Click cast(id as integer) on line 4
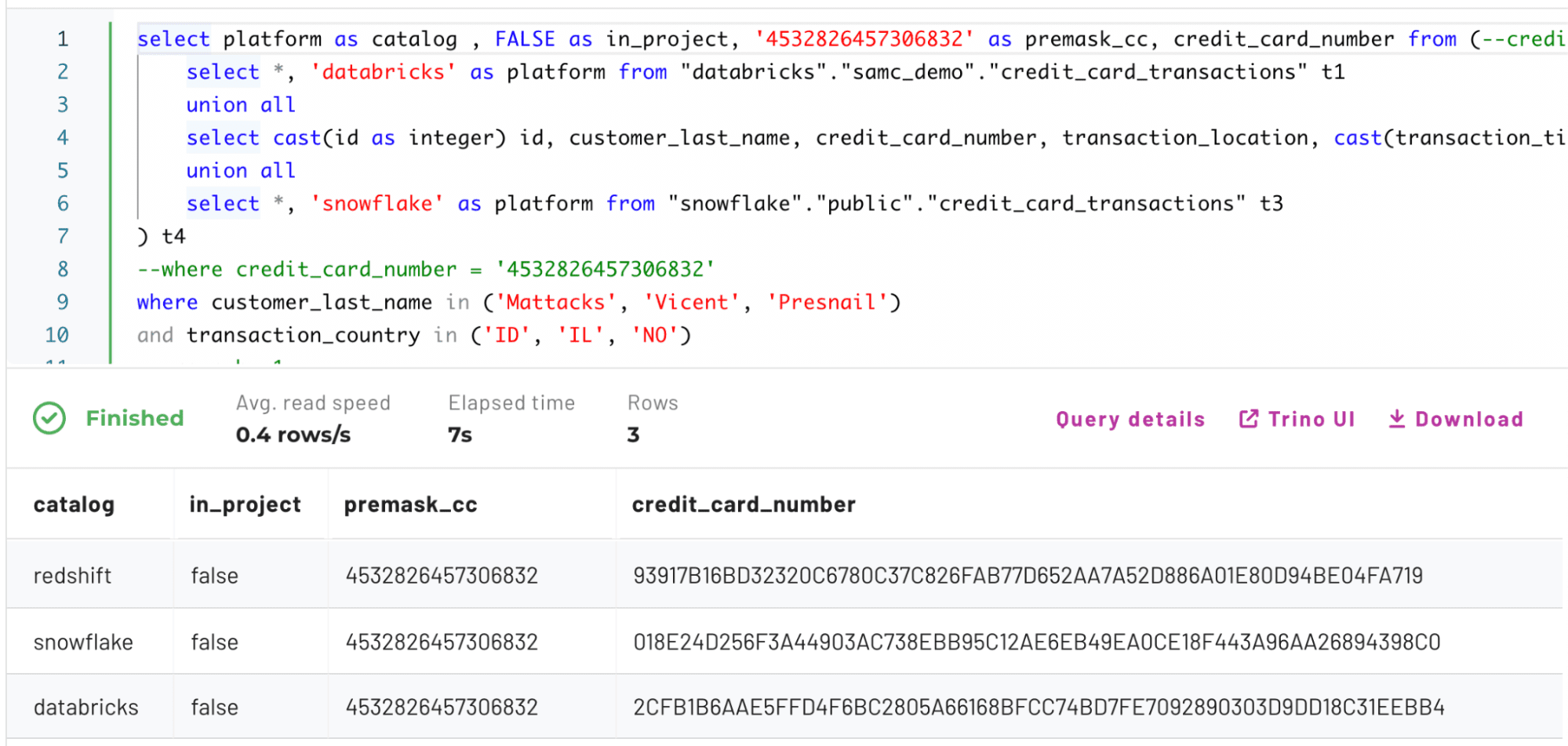This screenshot has height=746, width=1568. coord(389,137)
